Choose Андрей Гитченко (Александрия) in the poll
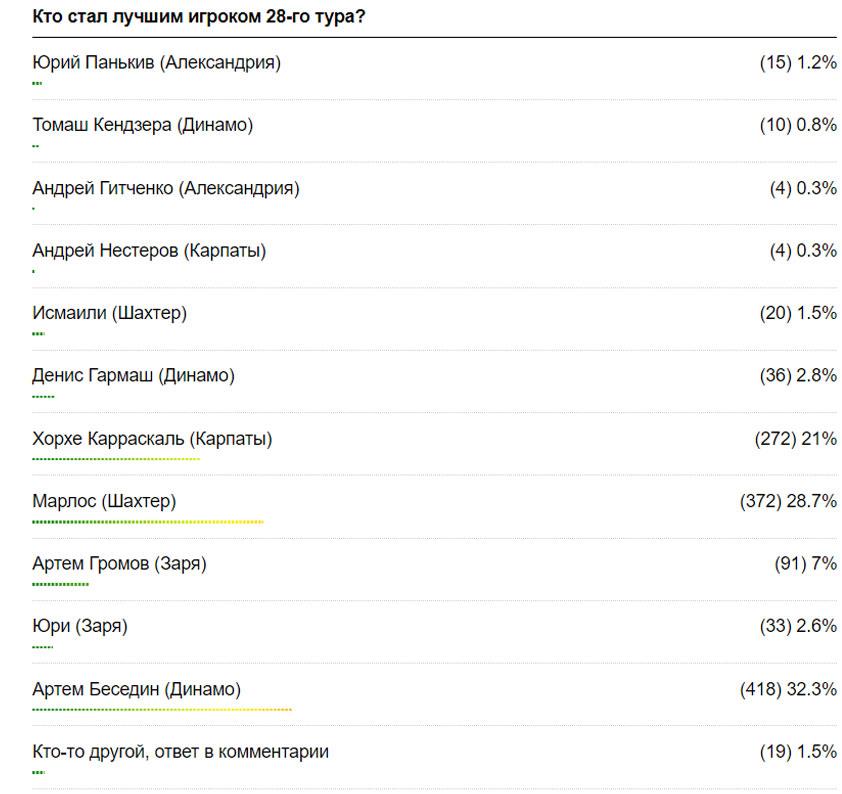842x794 pixels. click(x=165, y=188)
